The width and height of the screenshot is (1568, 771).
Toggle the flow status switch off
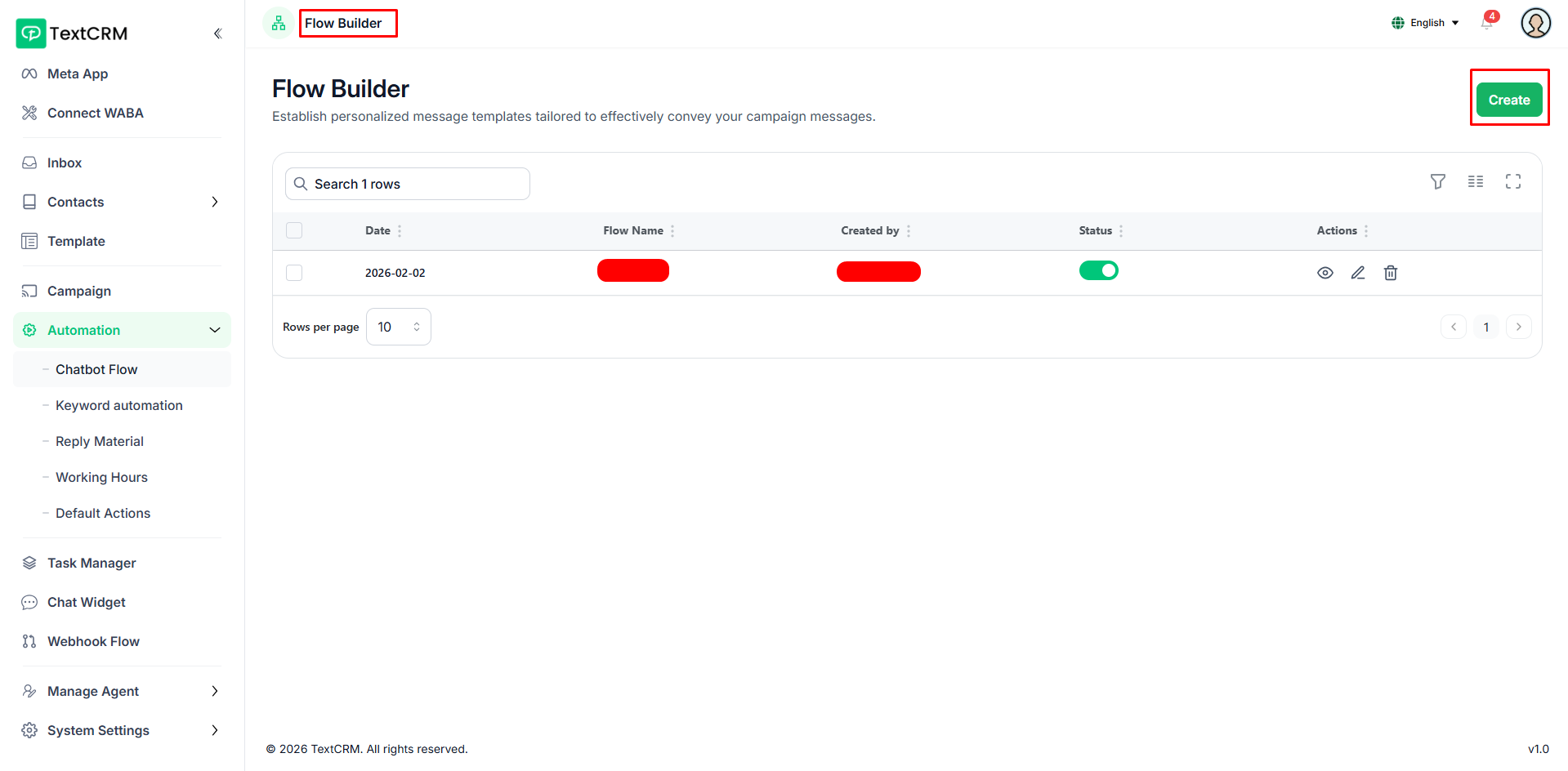(1098, 270)
